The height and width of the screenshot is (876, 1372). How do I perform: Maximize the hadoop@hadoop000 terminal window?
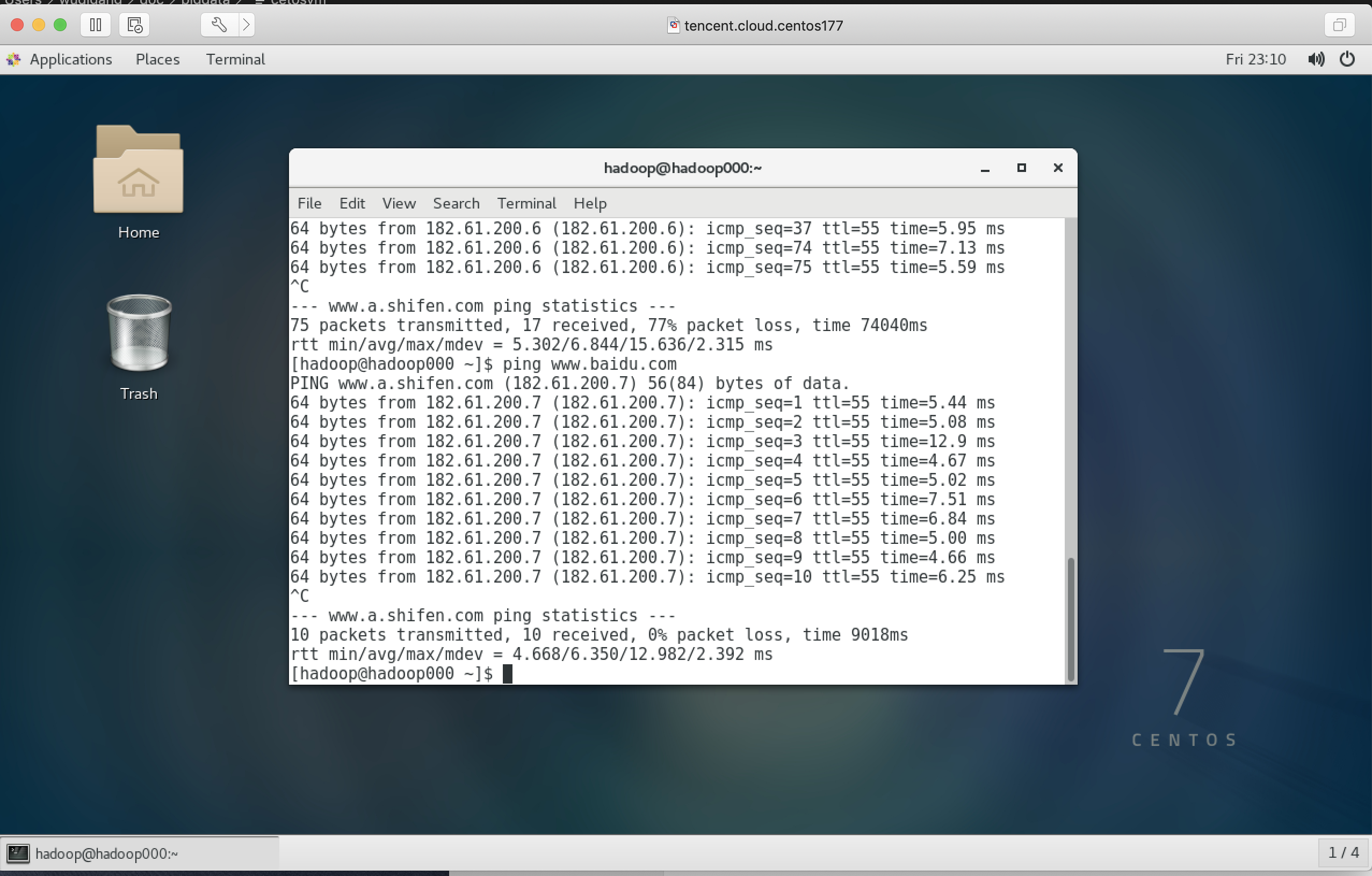pyautogui.click(x=1022, y=168)
